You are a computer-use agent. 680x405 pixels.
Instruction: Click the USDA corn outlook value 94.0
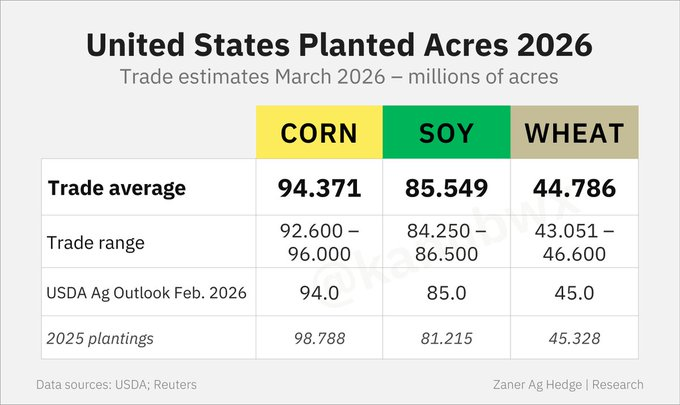click(x=319, y=296)
